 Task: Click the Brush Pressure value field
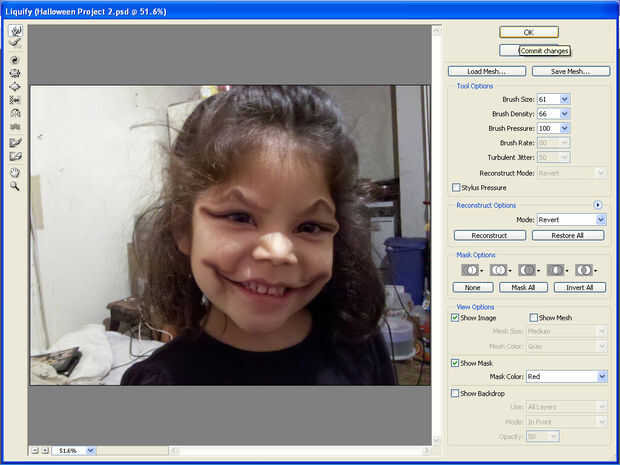[x=548, y=128]
